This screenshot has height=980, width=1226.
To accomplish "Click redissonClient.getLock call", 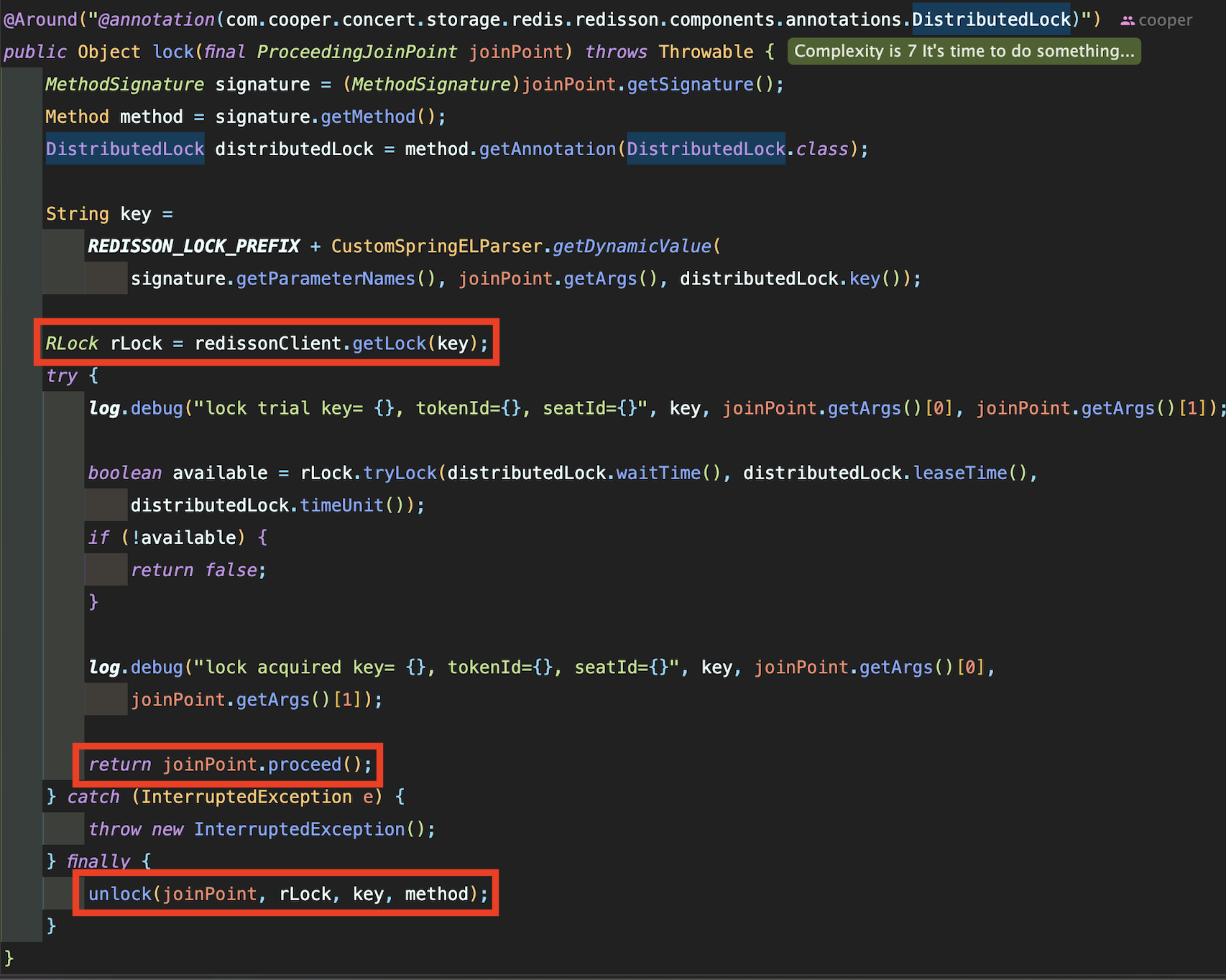I will pyautogui.click(x=310, y=343).
